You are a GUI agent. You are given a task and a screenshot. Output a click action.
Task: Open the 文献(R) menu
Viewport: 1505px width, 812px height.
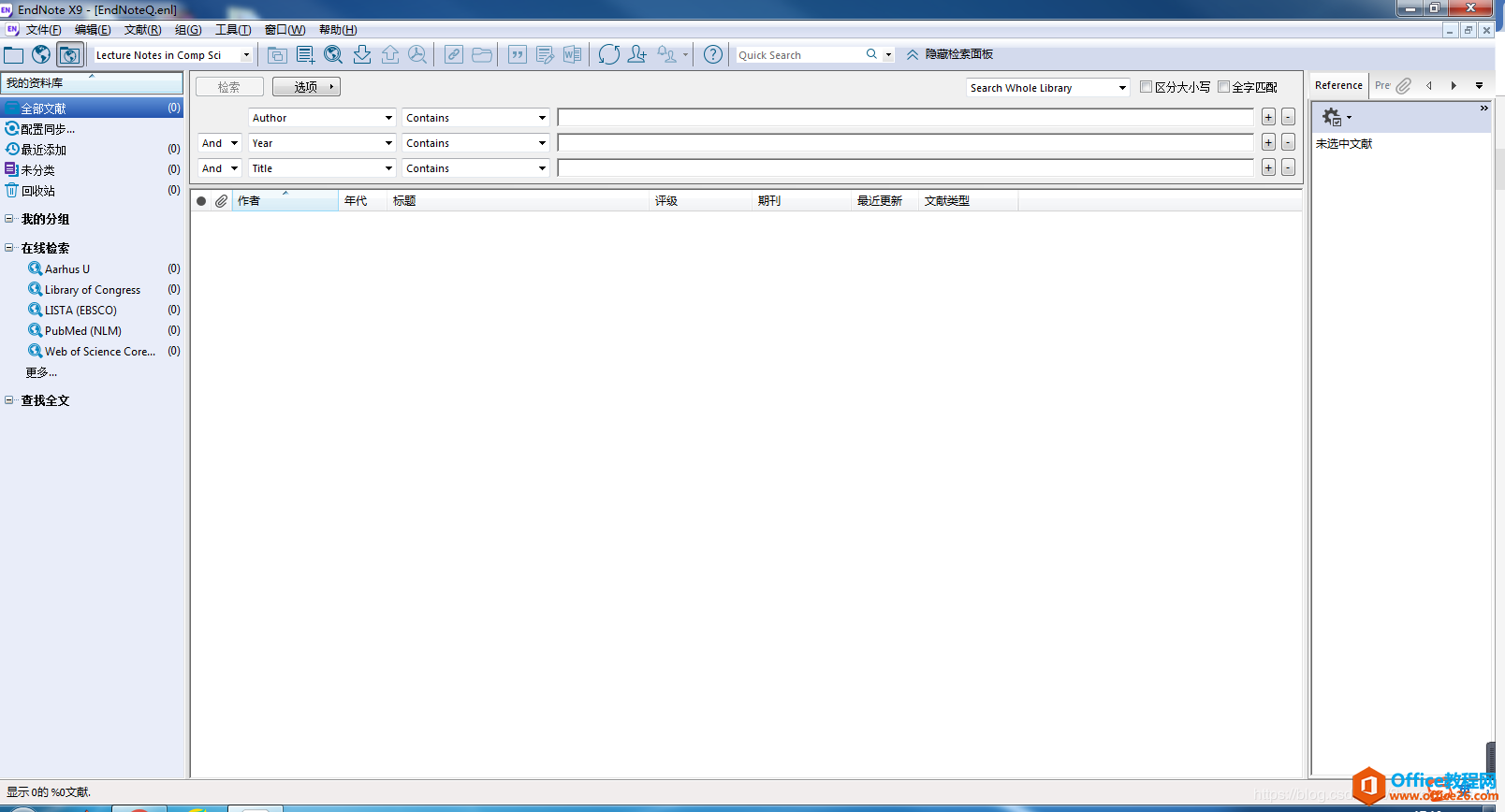142,30
